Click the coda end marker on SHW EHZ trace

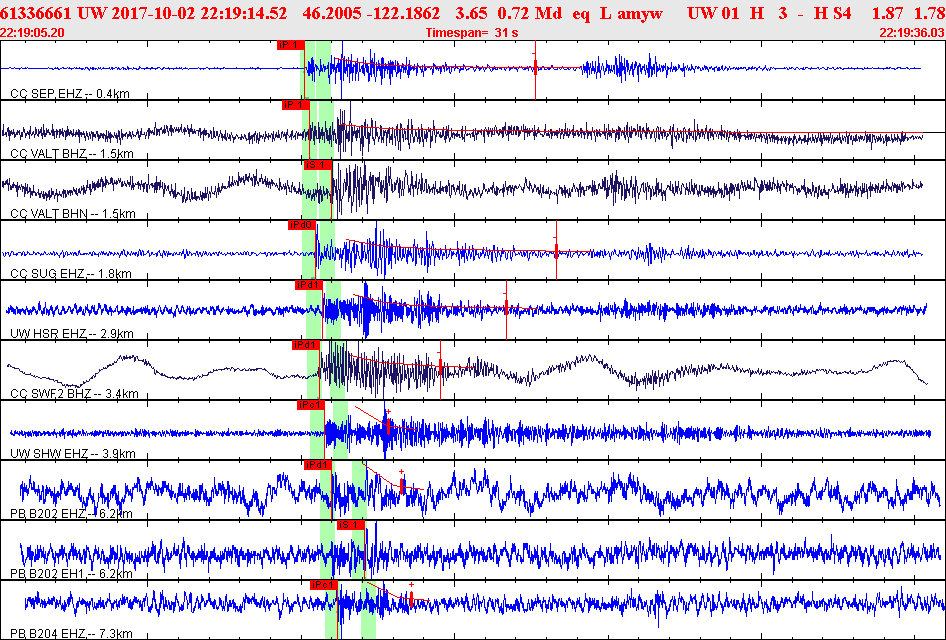pos(389,426)
